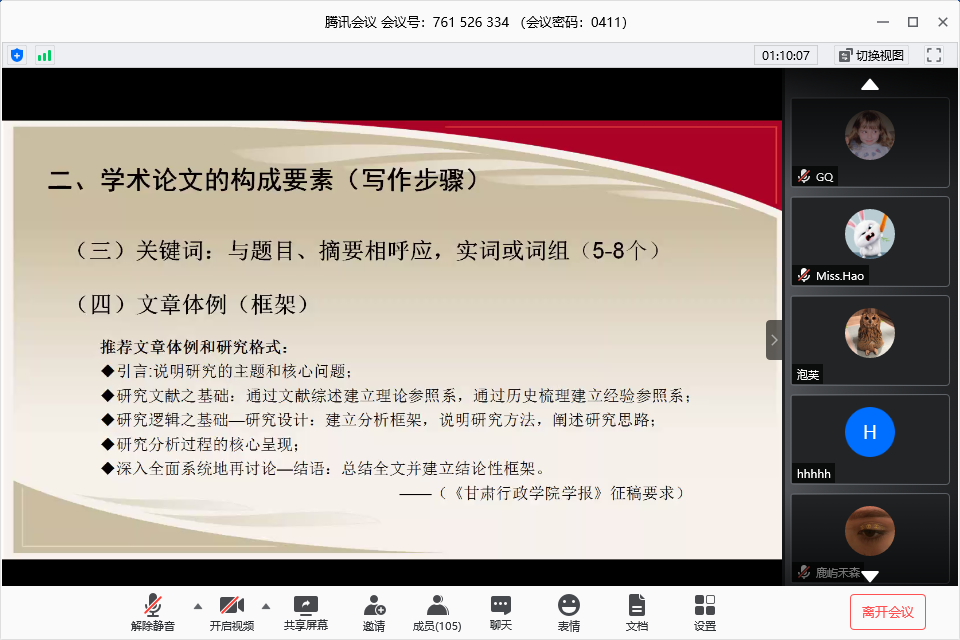
Task: Toggle 解除静音 microphone button
Action: pyautogui.click(x=152, y=612)
